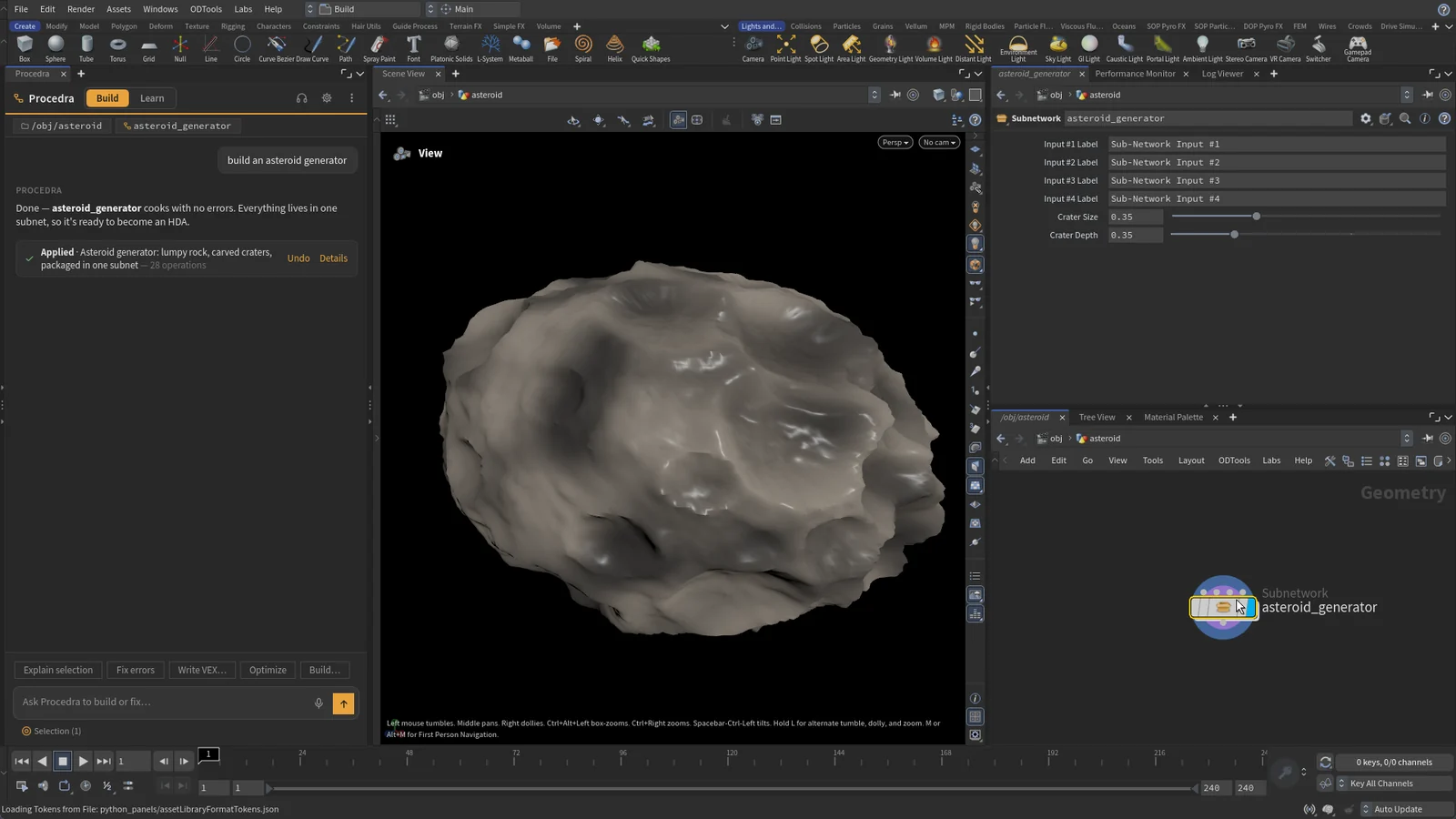Switch to the Tree View tab
The image size is (1456, 819).
[1097, 417]
